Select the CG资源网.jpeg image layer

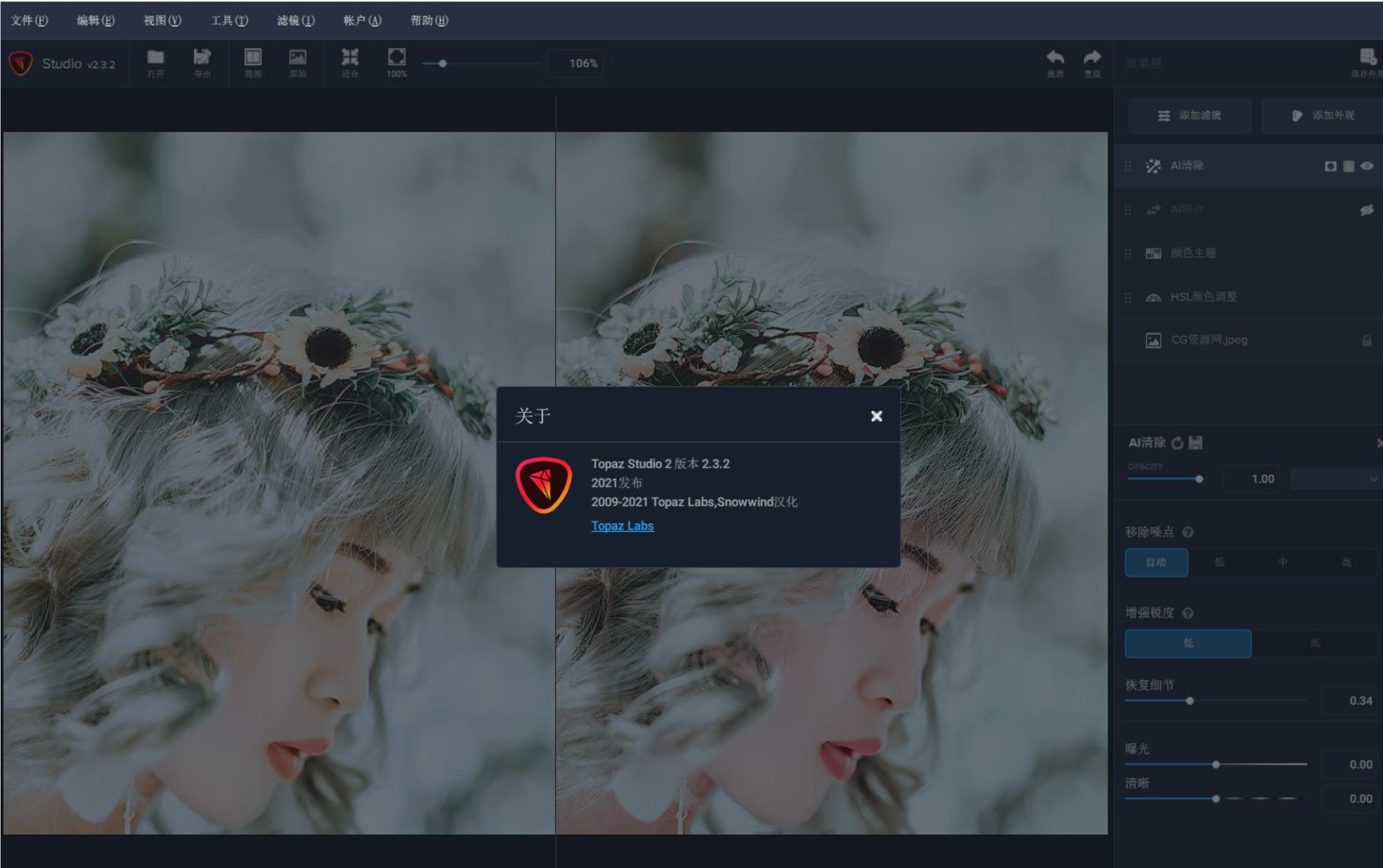coord(1249,341)
